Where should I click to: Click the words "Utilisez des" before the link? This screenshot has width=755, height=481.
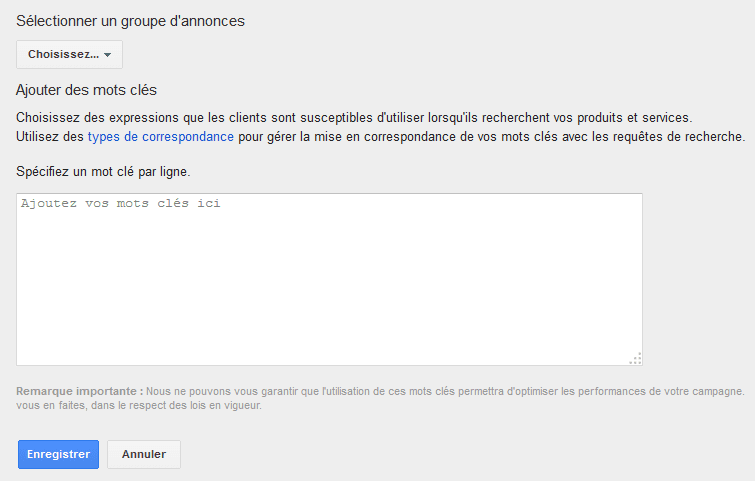[x=50, y=137]
